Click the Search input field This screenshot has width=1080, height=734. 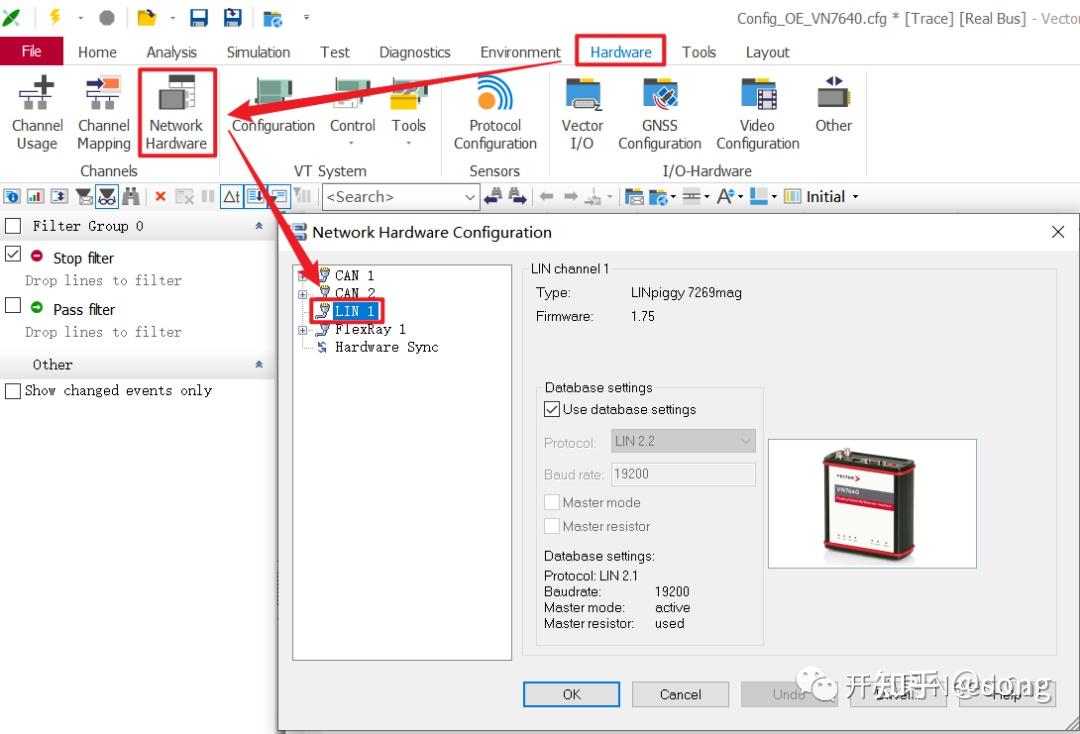393,198
